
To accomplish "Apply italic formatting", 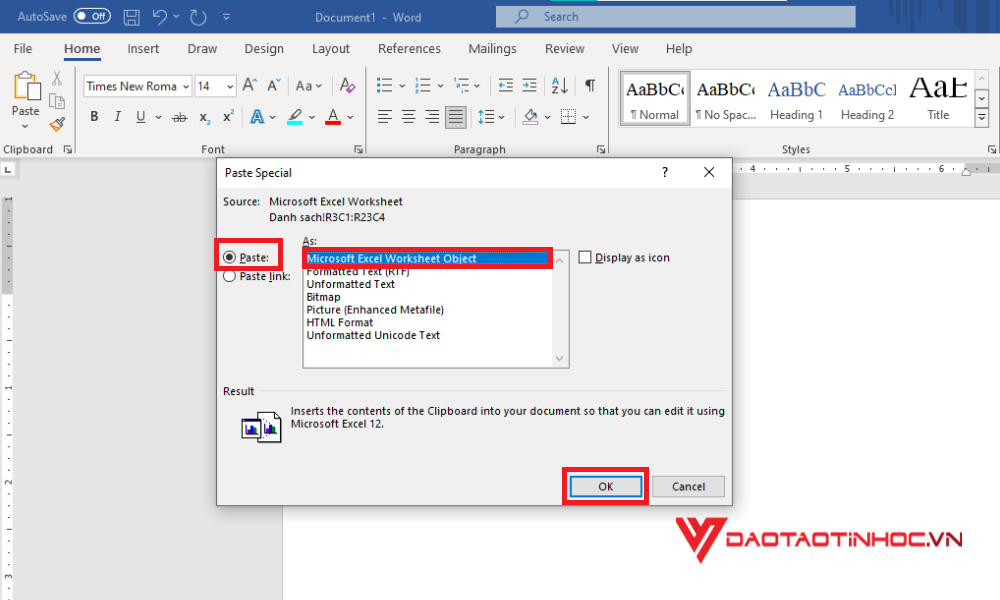I will tap(117, 117).
